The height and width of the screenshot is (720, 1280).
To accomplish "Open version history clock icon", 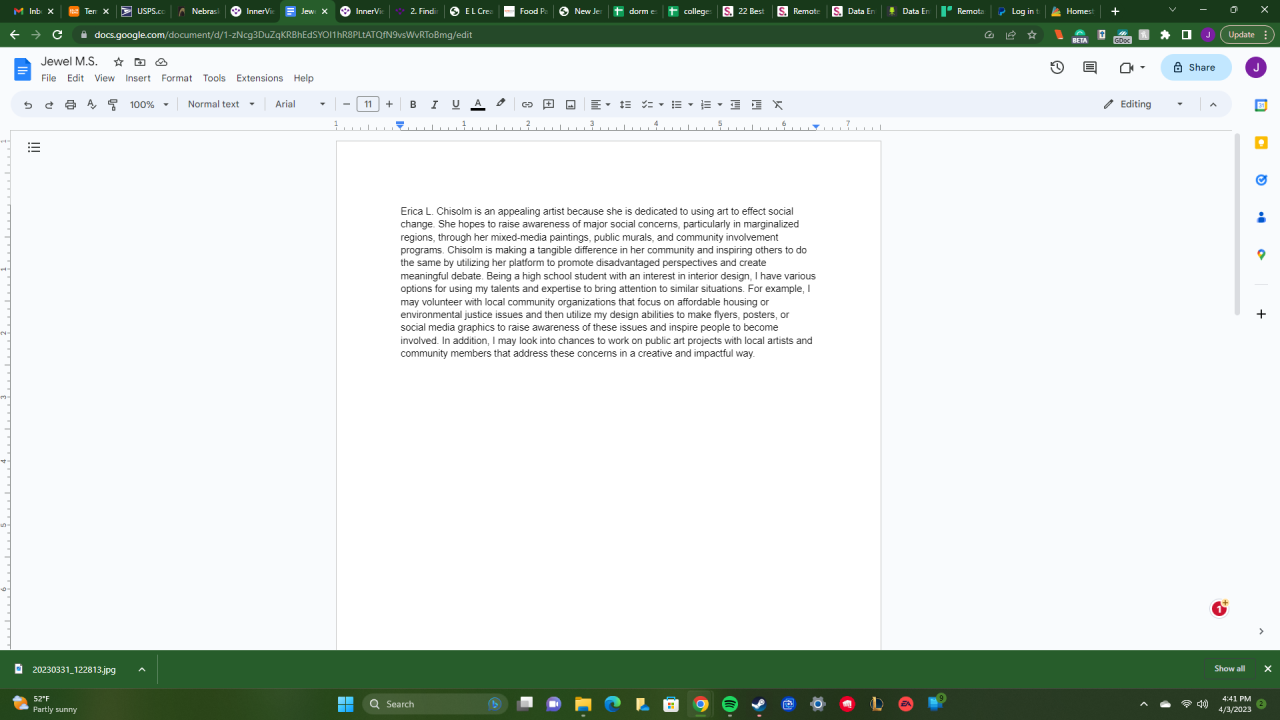I will (x=1057, y=68).
